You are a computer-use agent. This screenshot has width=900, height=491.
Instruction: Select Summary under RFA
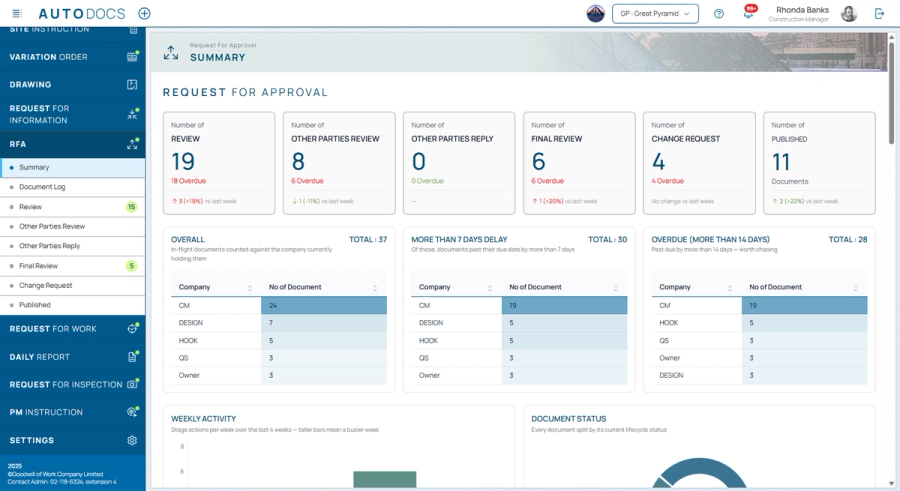[x=72, y=168]
